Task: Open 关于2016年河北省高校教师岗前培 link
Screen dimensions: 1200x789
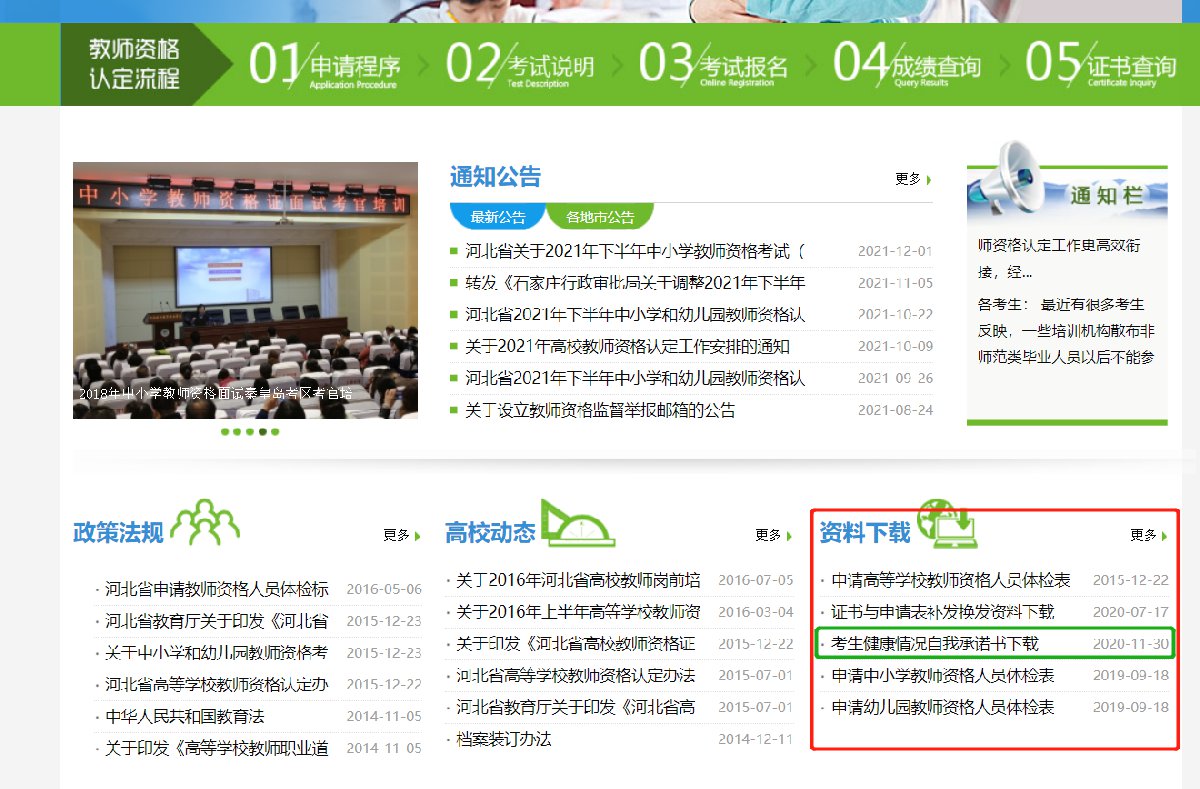Action: pyautogui.click(x=578, y=580)
